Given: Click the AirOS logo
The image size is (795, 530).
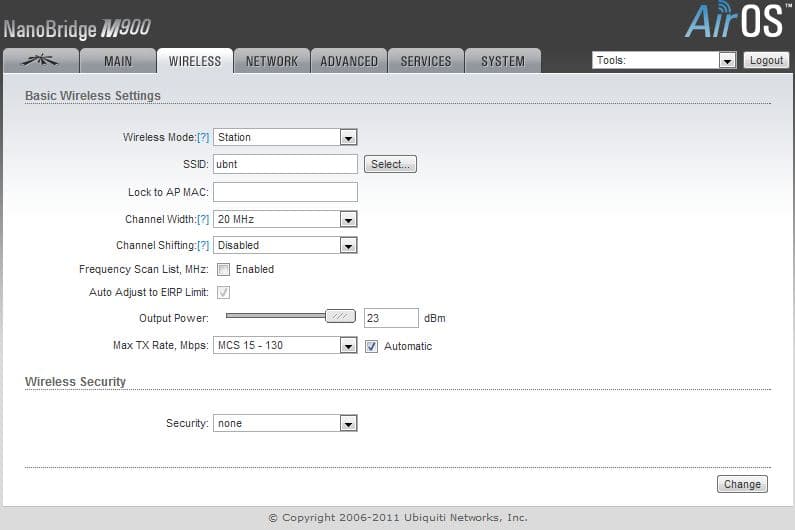Looking at the screenshot, I should [x=738, y=20].
